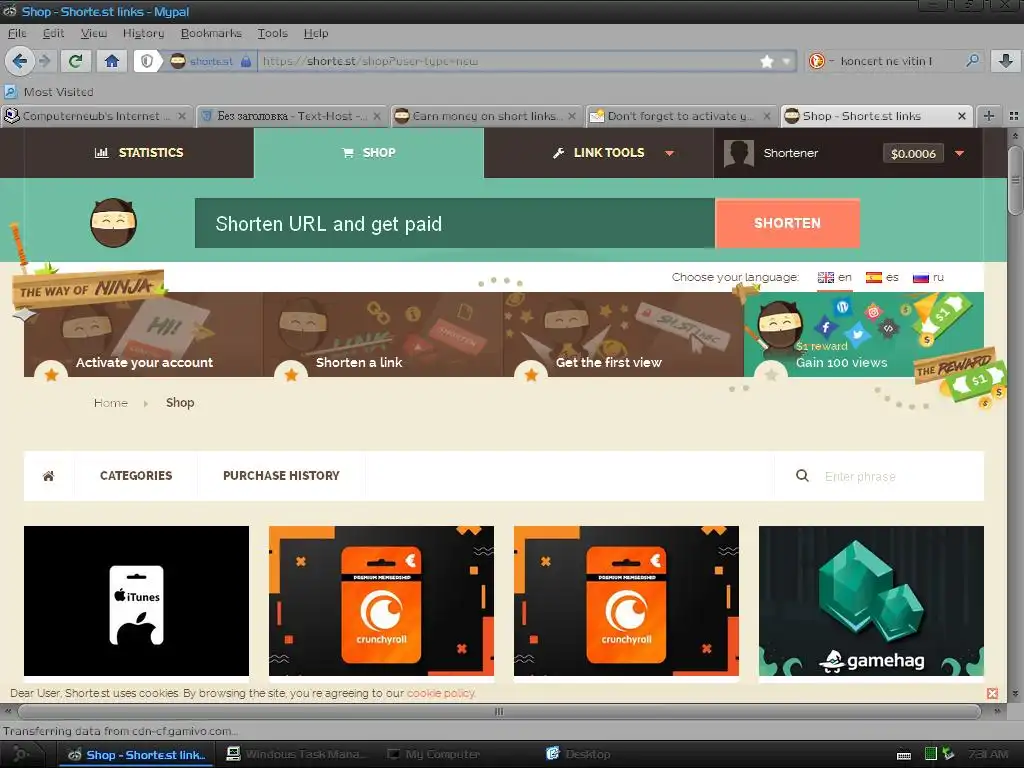
Task: Switch language to Spanish (es)
Action: click(882, 277)
